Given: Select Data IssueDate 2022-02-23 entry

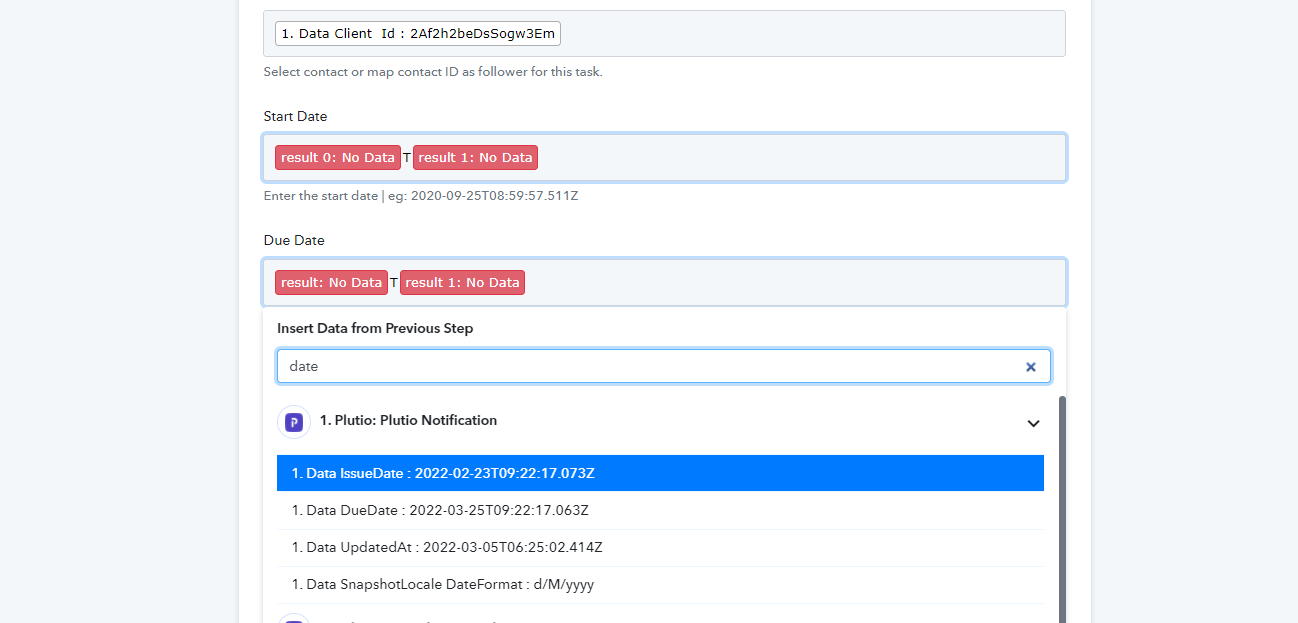Looking at the screenshot, I should point(660,473).
